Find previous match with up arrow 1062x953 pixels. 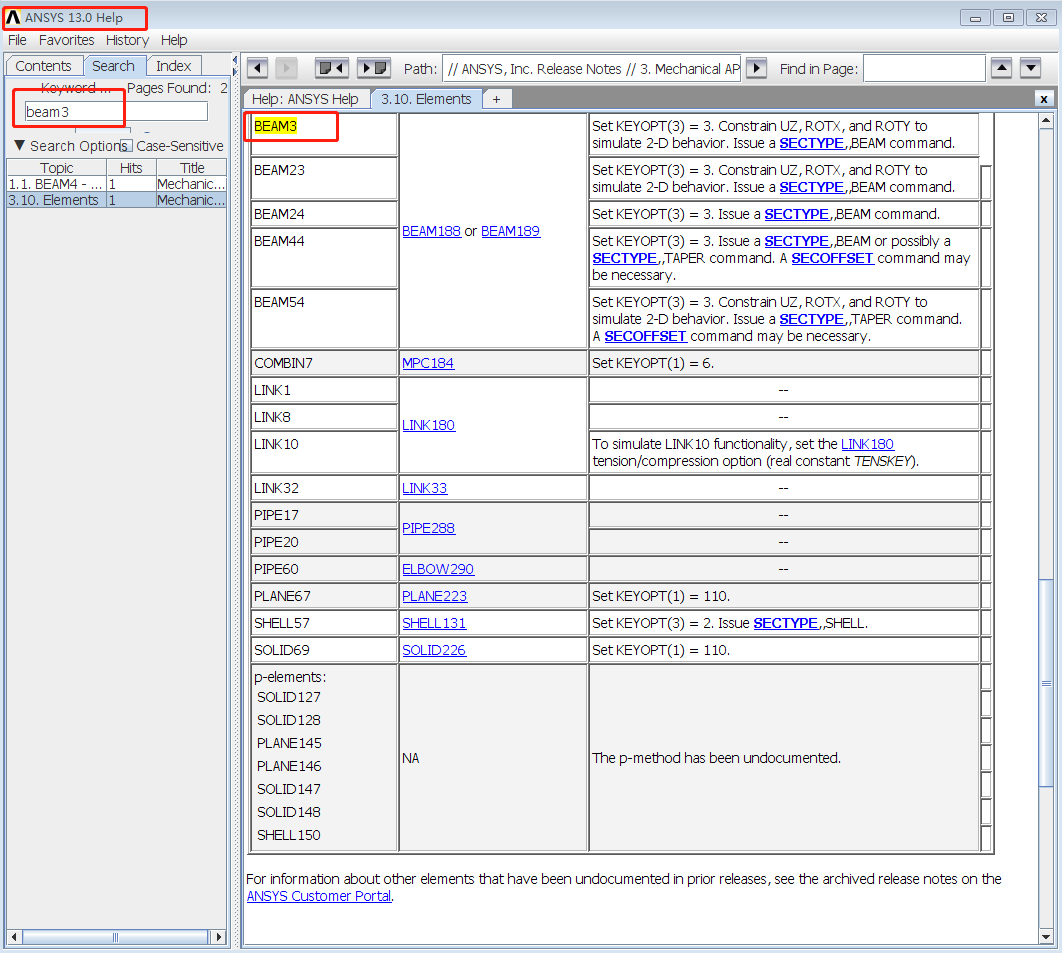pos(1001,68)
